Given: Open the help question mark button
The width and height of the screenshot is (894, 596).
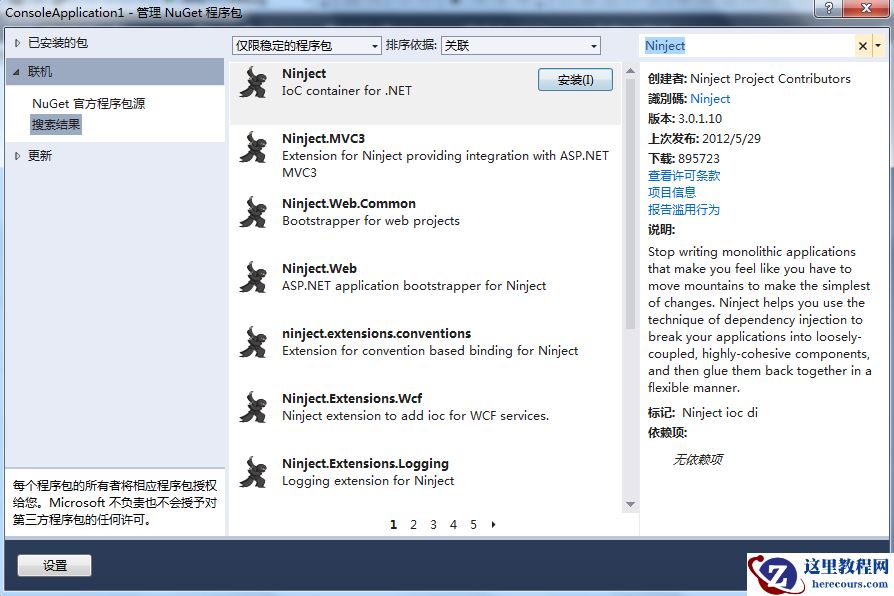Looking at the screenshot, I should (x=829, y=7).
